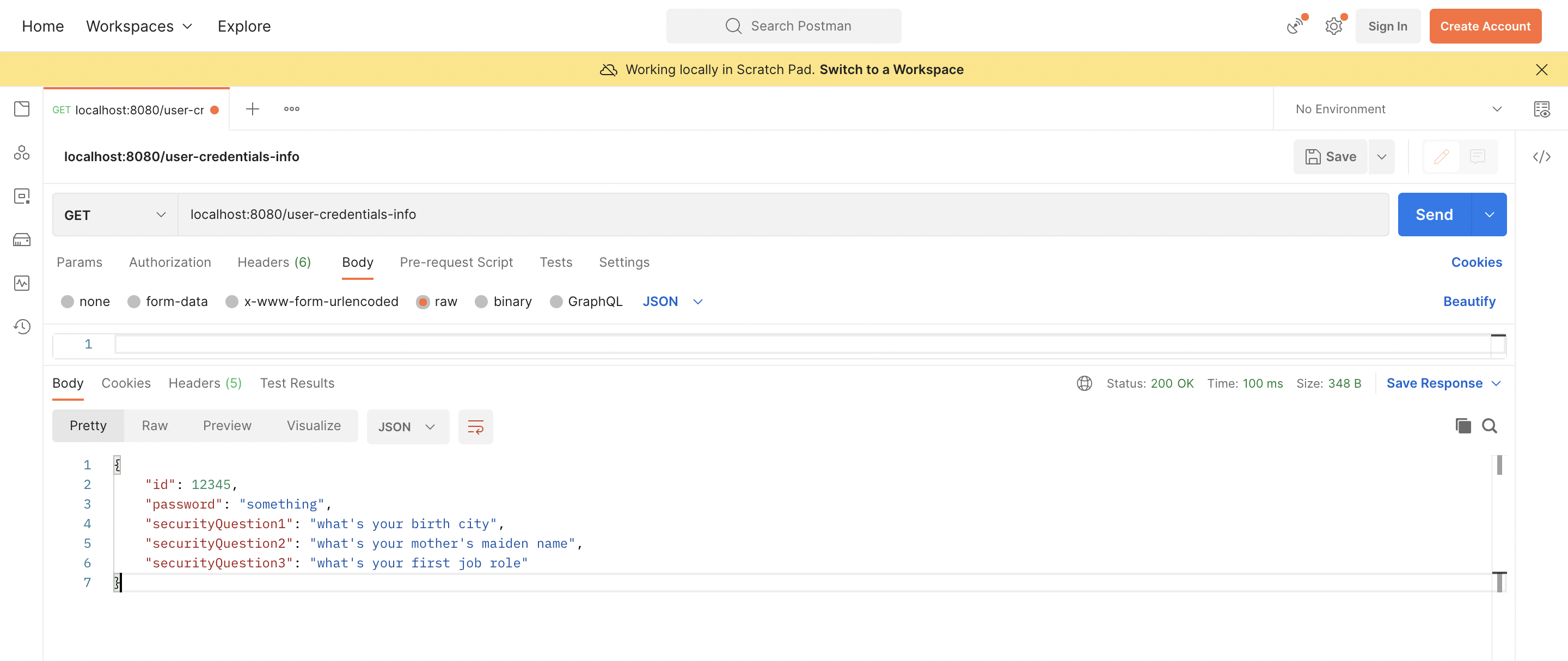The width and height of the screenshot is (1568, 661).
Task: Open the settings gear icon
Action: pos(1334,26)
